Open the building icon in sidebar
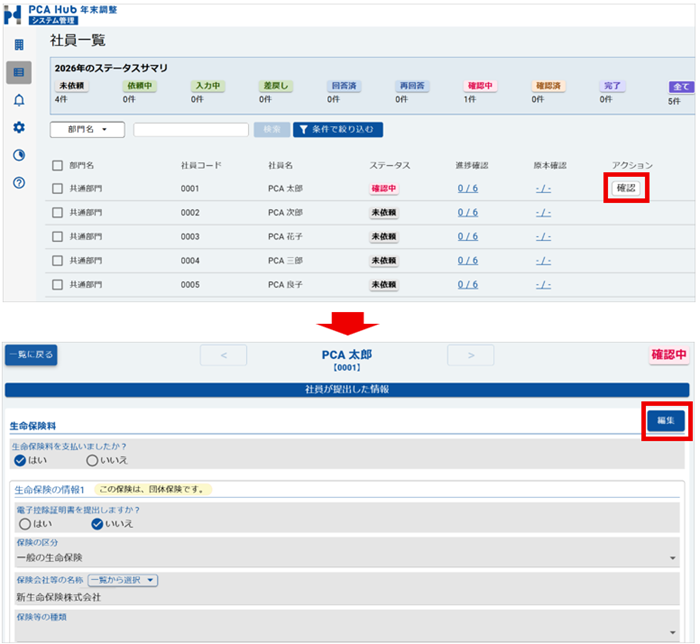Screen dimensions: 700x644 coord(19,45)
